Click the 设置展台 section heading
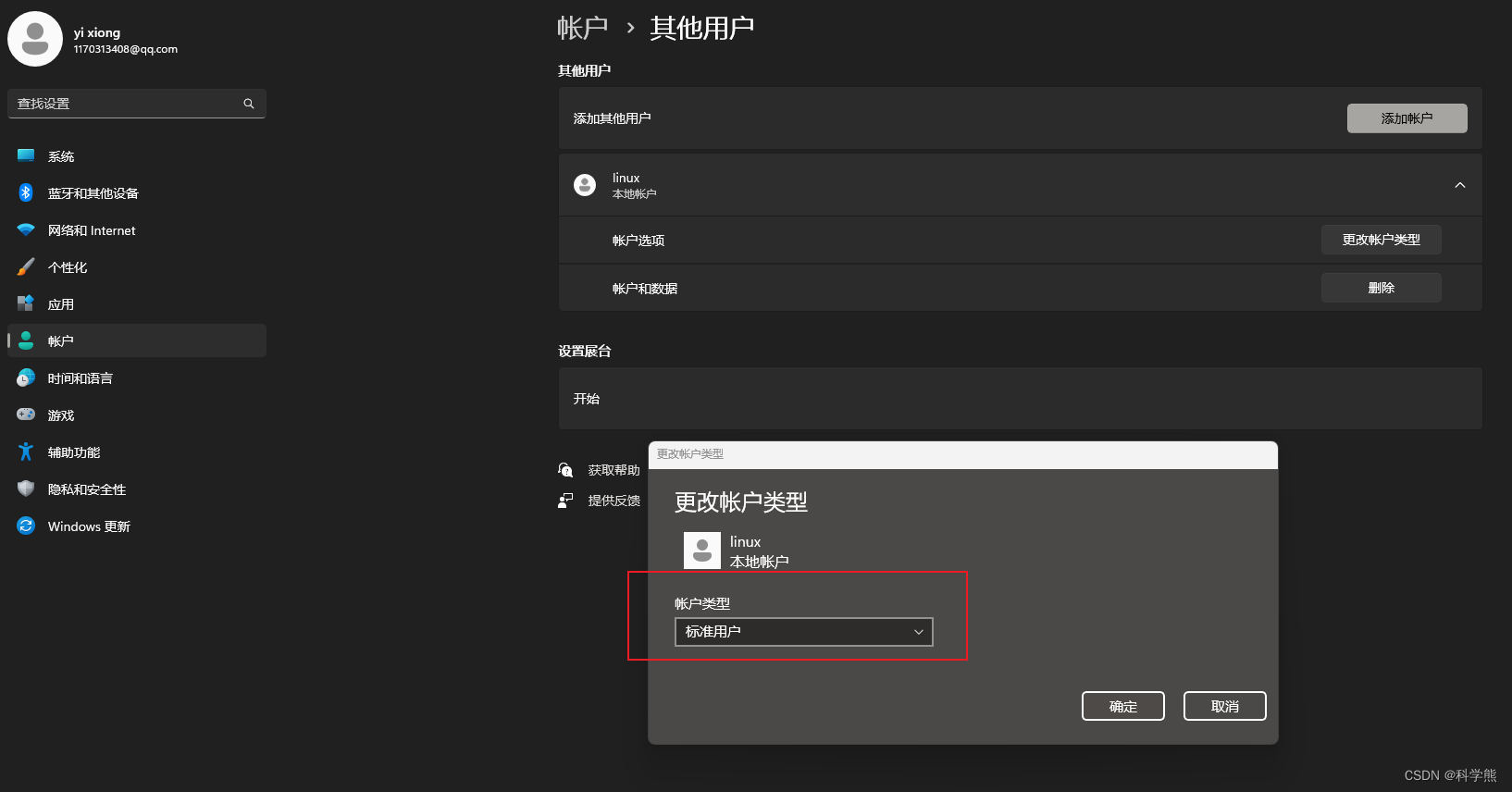Image resolution: width=1512 pixels, height=792 pixels. click(585, 351)
